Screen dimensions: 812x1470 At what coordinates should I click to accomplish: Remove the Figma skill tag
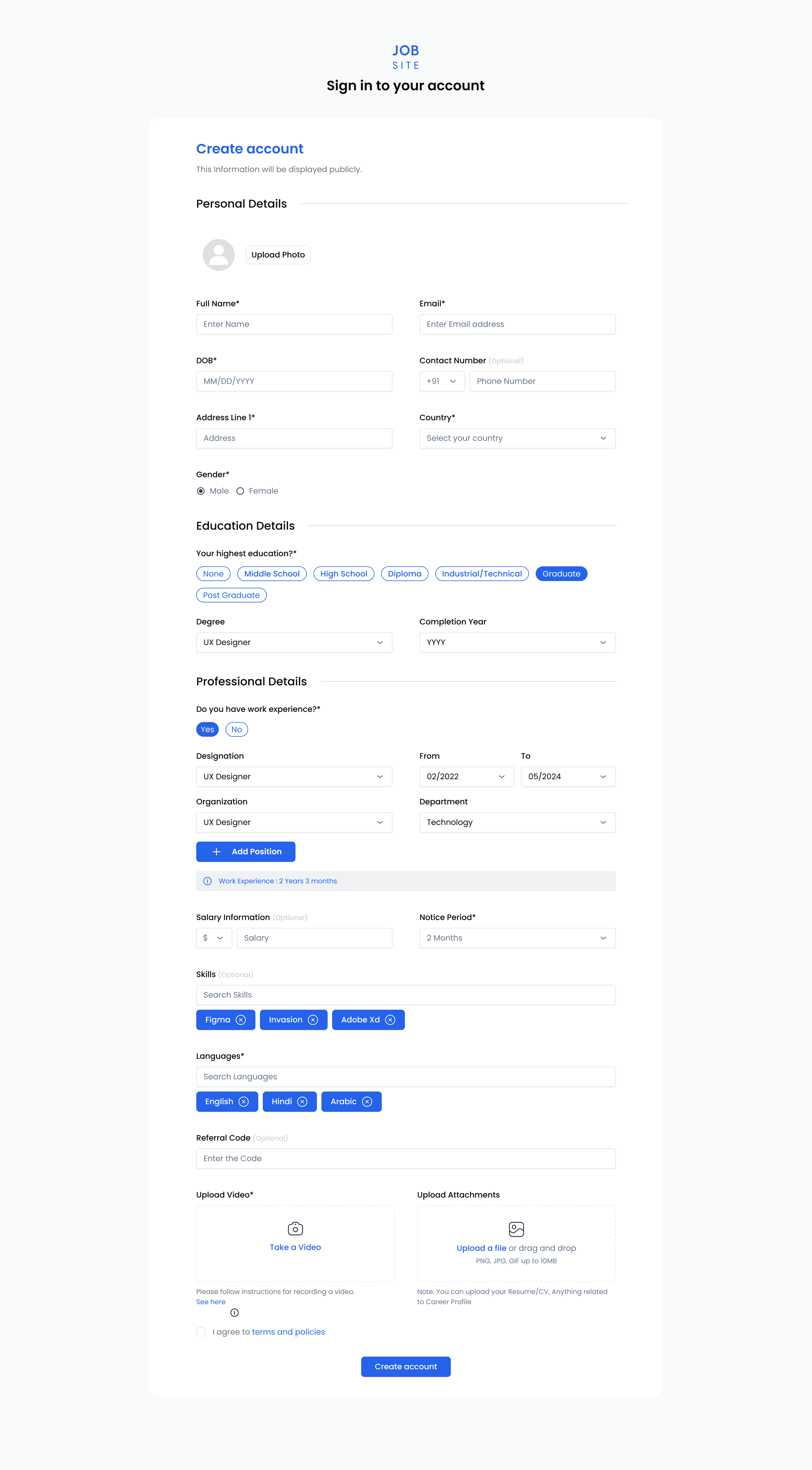pos(241,1020)
